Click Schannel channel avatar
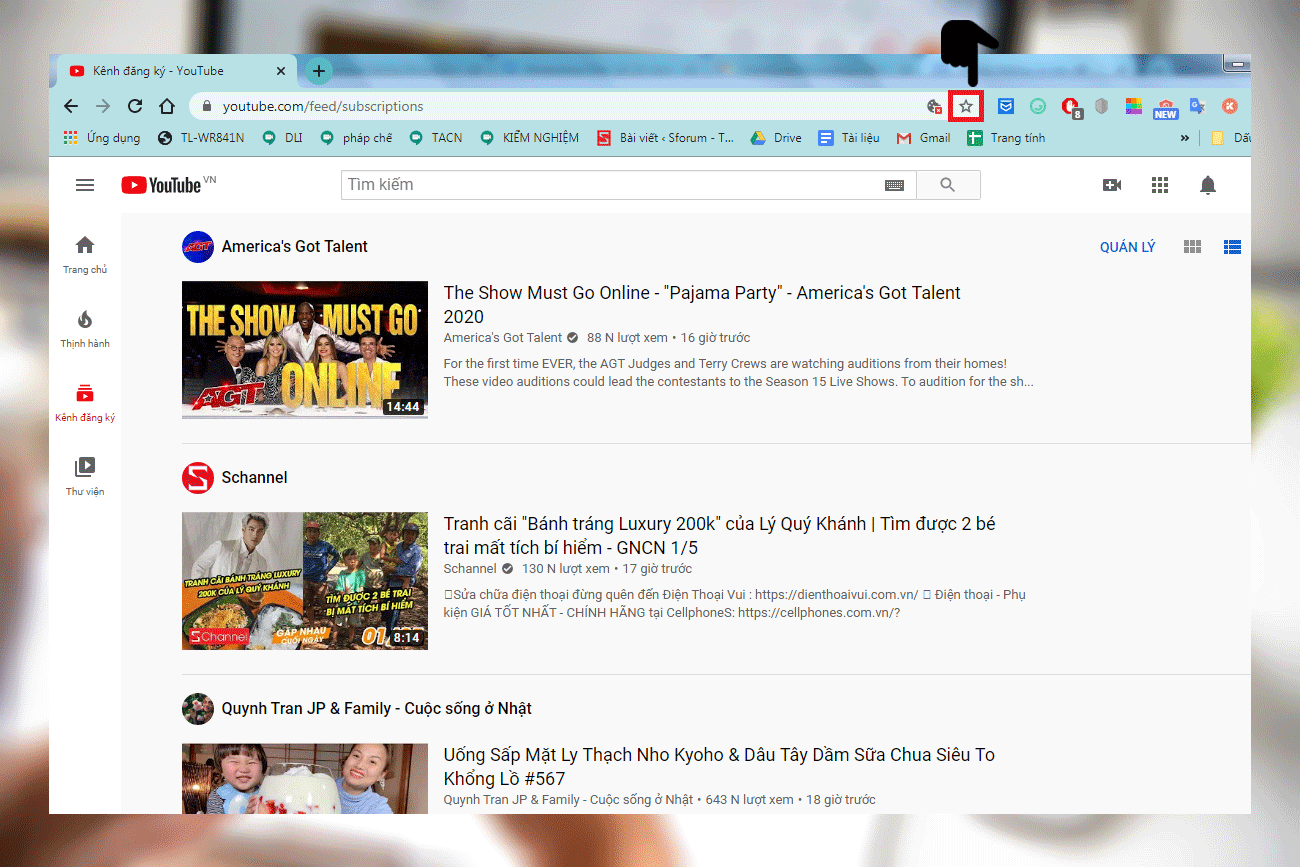This screenshot has width=1300, height=867. [198, 478]
